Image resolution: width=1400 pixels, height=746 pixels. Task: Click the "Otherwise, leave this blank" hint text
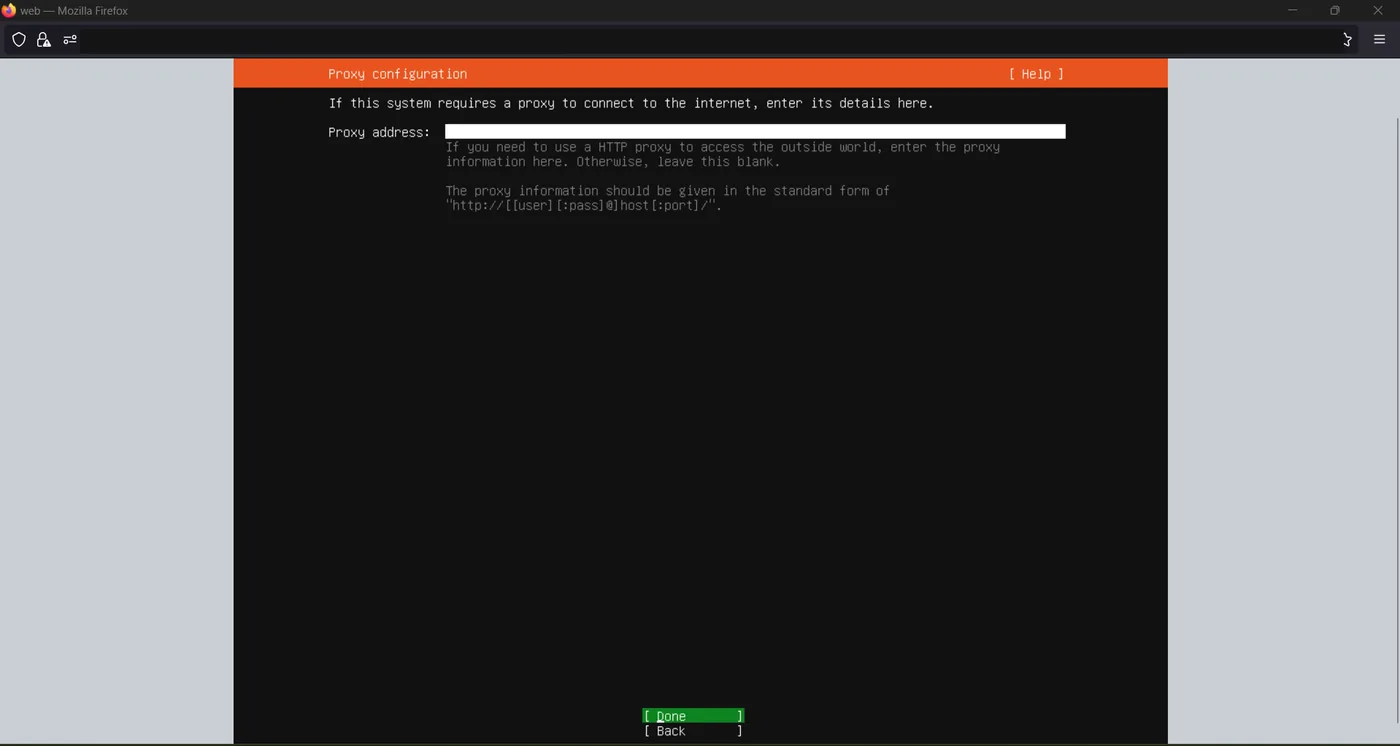678,162
